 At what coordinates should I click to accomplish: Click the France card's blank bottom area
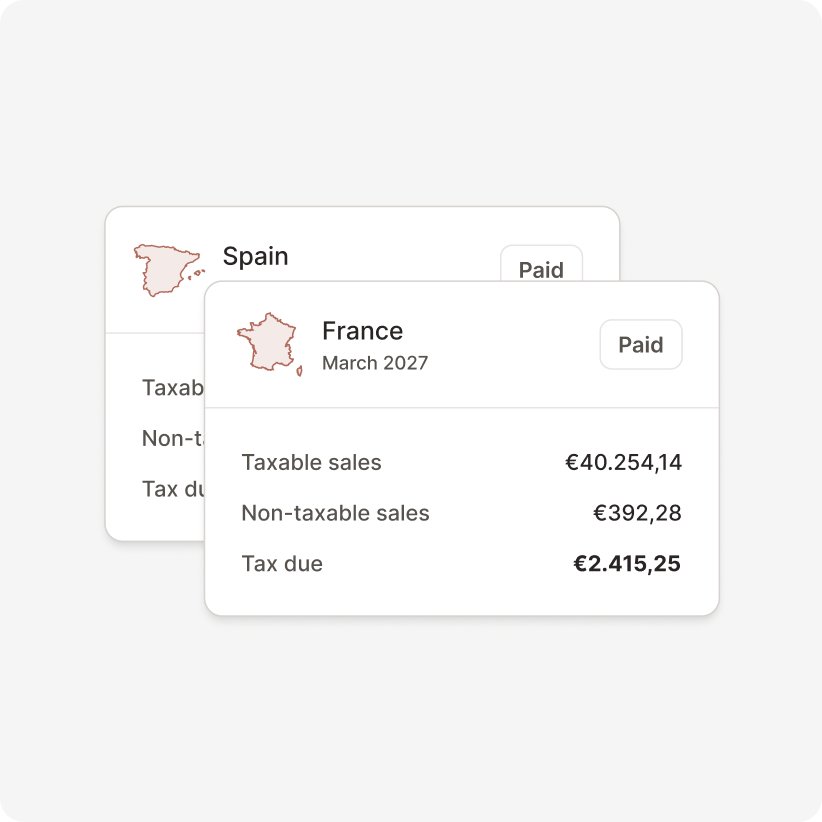(460, 598)
